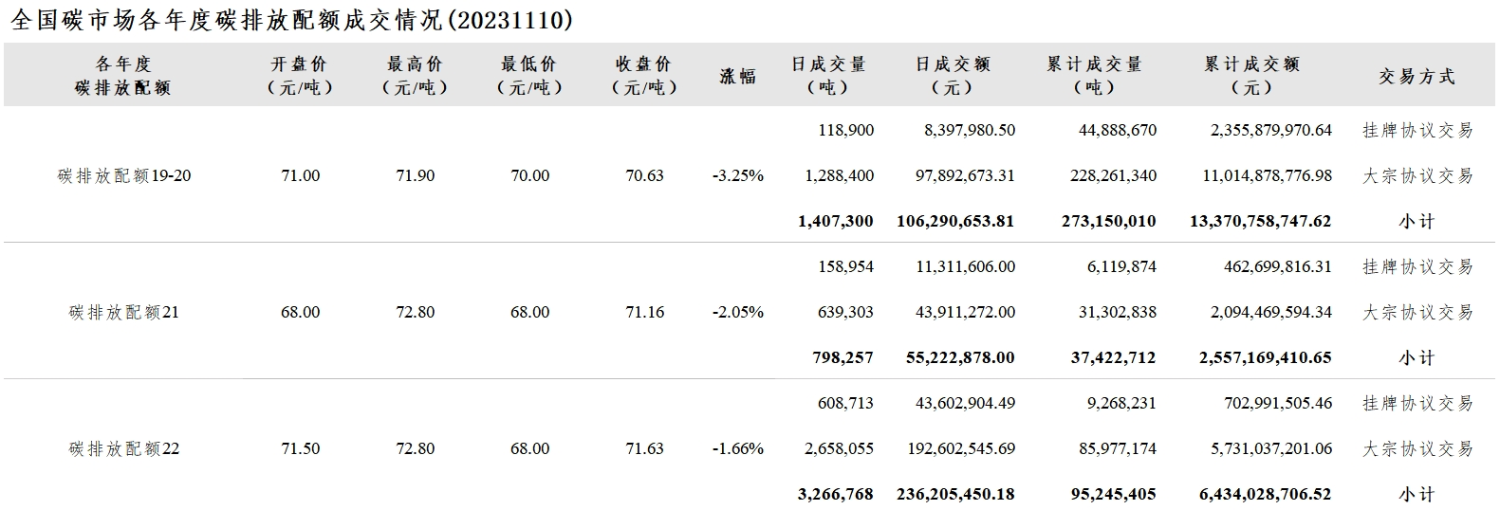The image size is (1500, 510).
Task: Select the 涨幅 column header
Action: (738, 76)
